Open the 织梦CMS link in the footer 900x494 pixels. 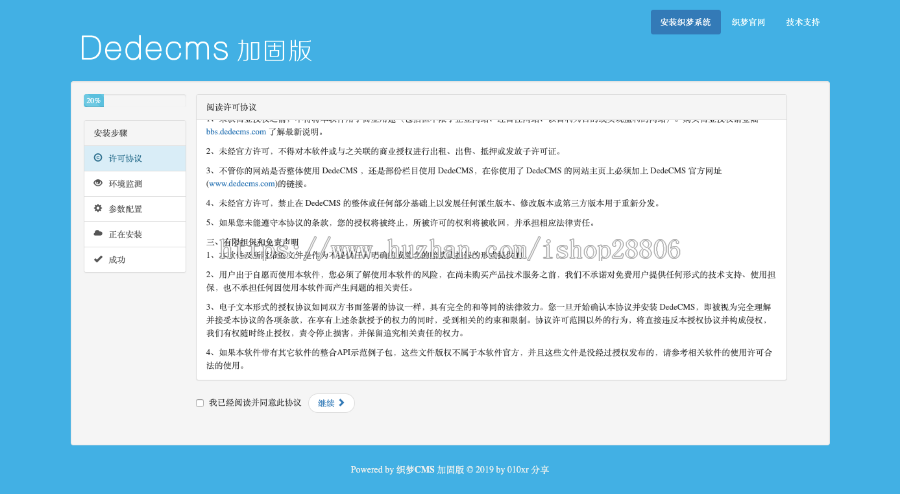(x=417, y=469)
